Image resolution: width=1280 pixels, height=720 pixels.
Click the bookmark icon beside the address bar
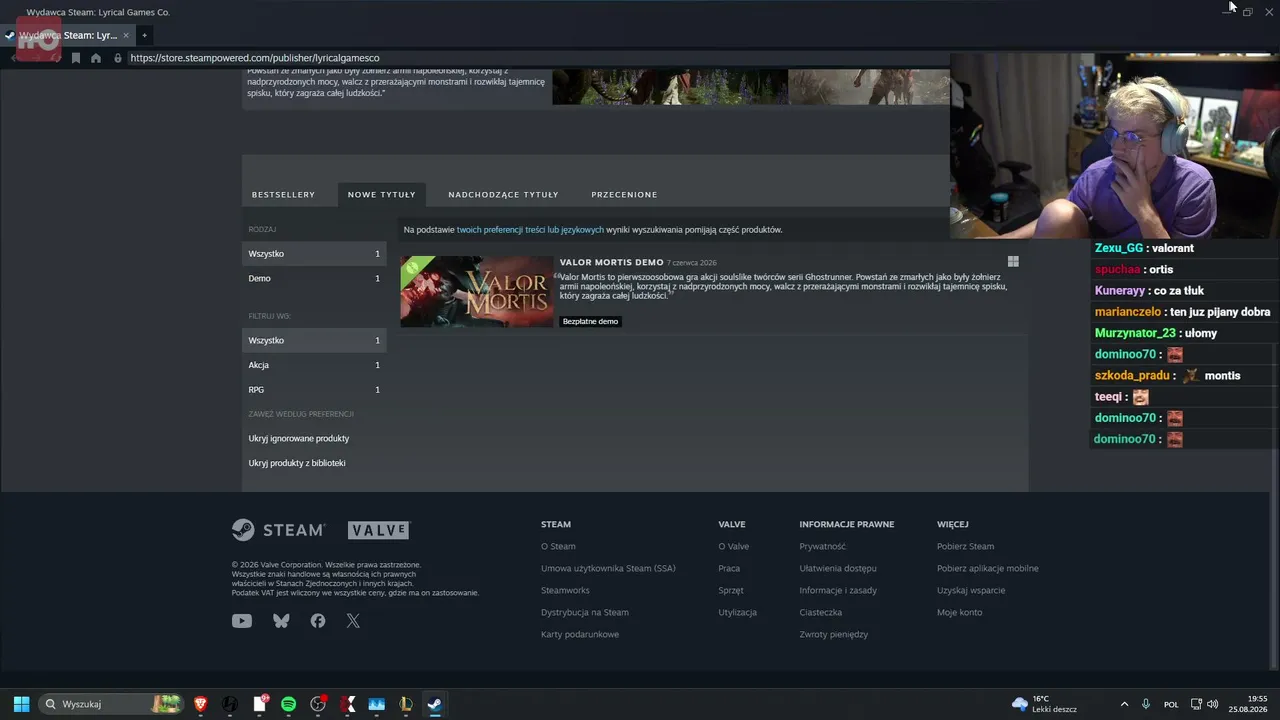[x=76, y=58]
